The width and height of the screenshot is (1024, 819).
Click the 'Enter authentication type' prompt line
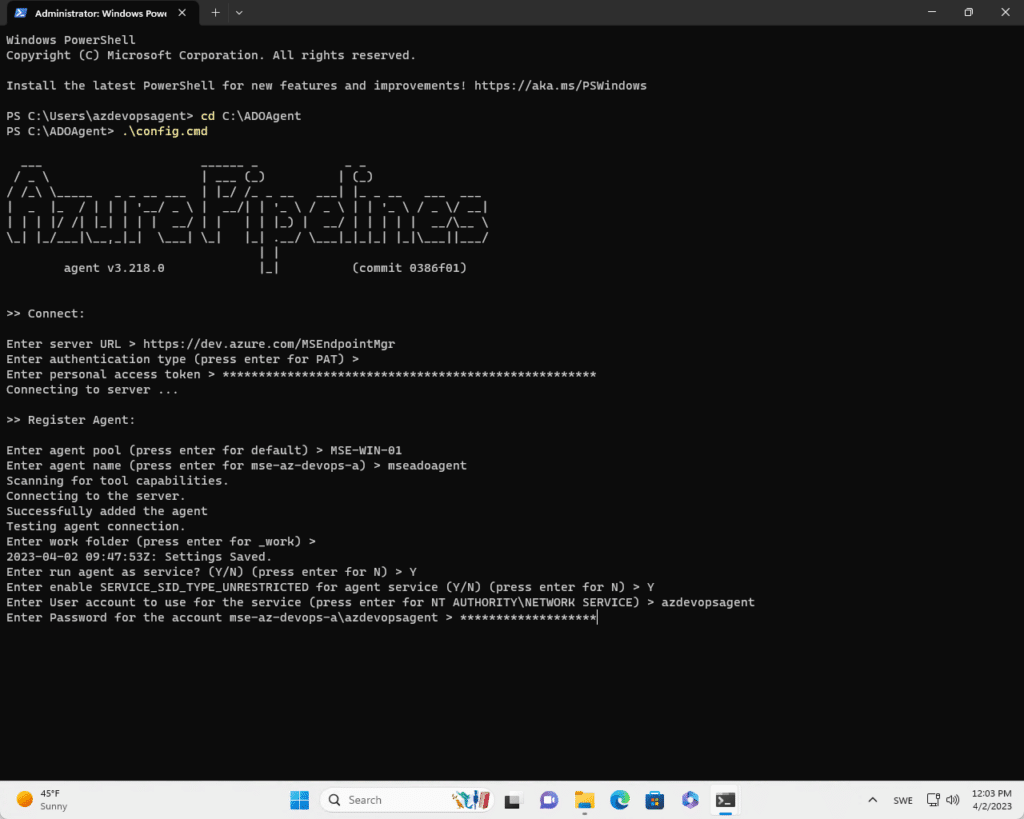tap(183, 359)
